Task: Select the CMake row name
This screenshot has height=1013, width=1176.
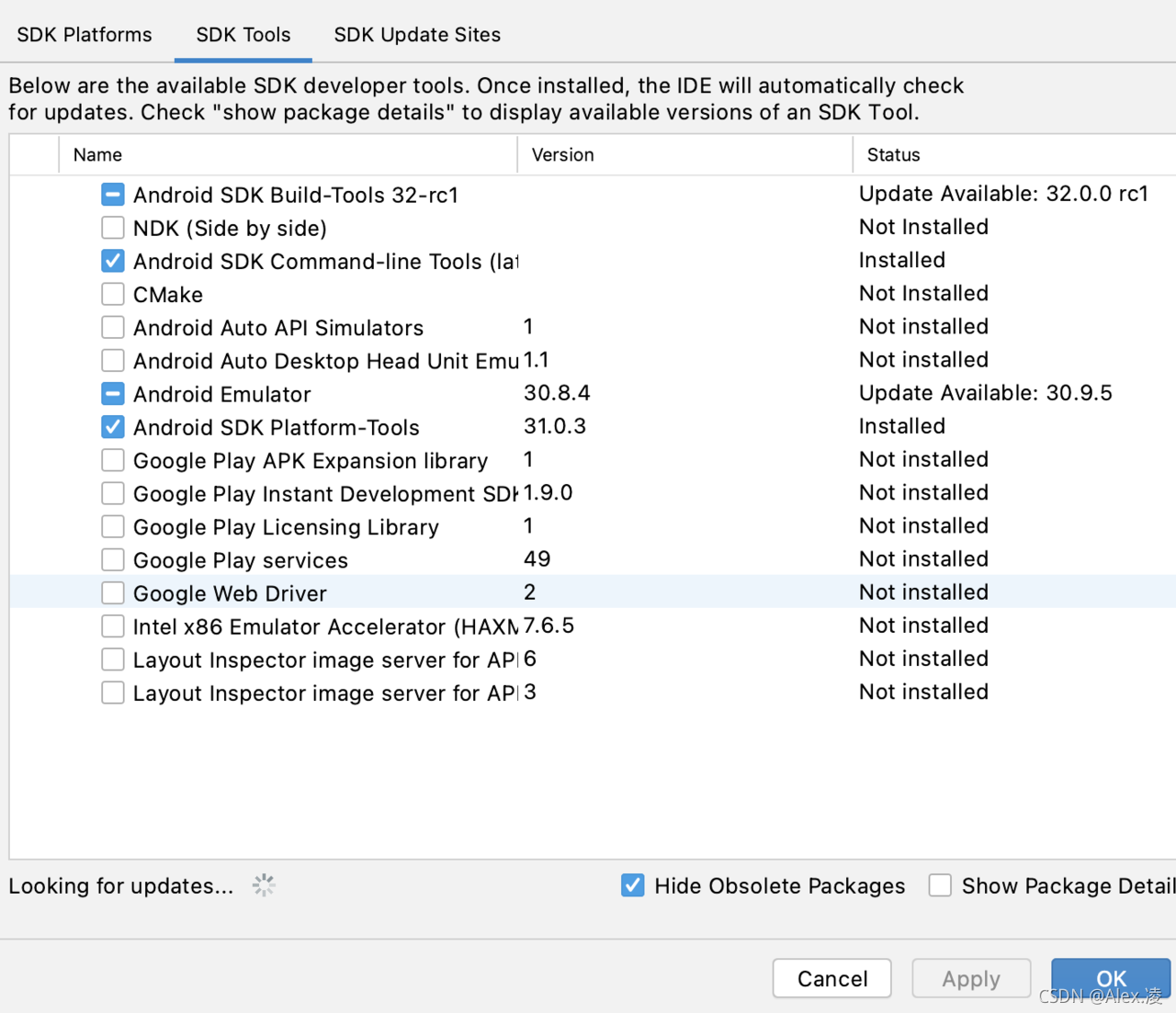Action: [x=168, y=295]
